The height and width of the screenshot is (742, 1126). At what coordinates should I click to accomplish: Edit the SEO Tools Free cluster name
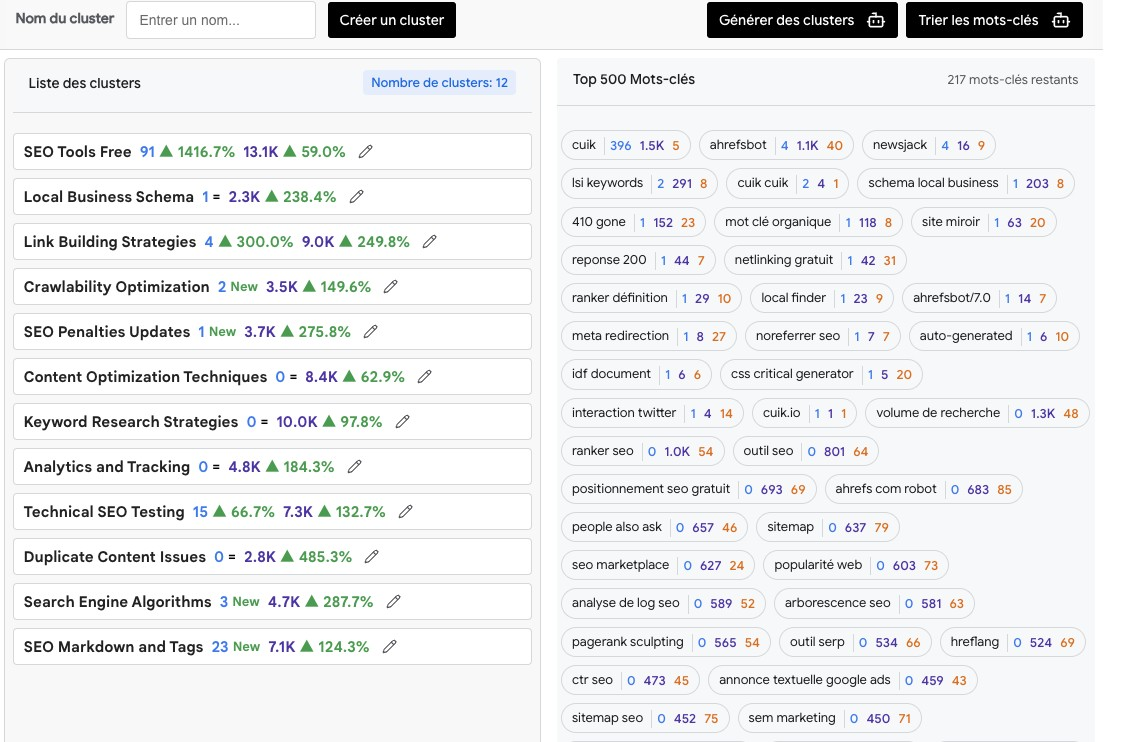click(366, 152)
